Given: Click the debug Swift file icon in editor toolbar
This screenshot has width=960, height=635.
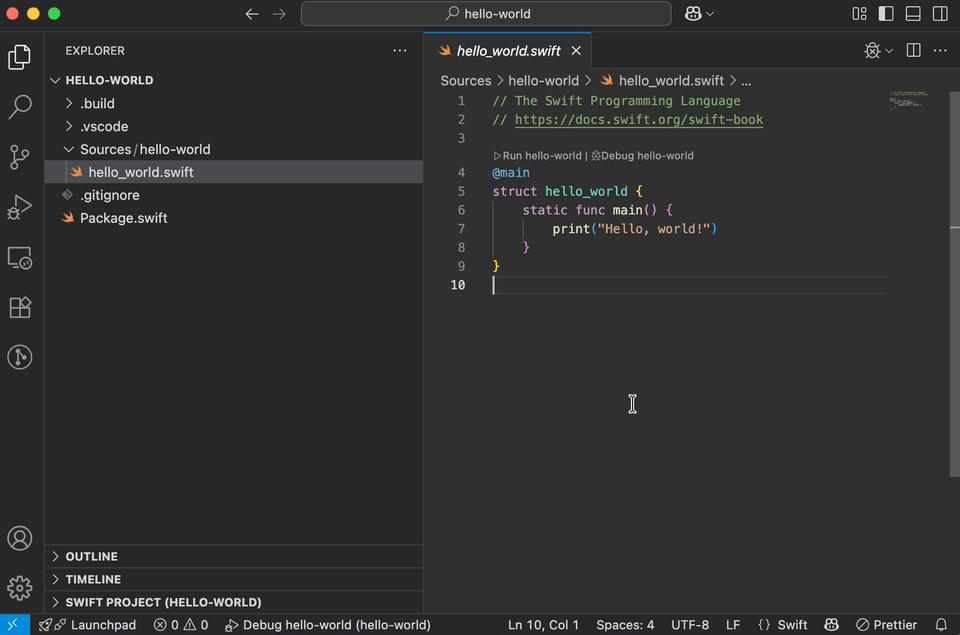Looking at the screenshot, I should [x=872, y=50].
